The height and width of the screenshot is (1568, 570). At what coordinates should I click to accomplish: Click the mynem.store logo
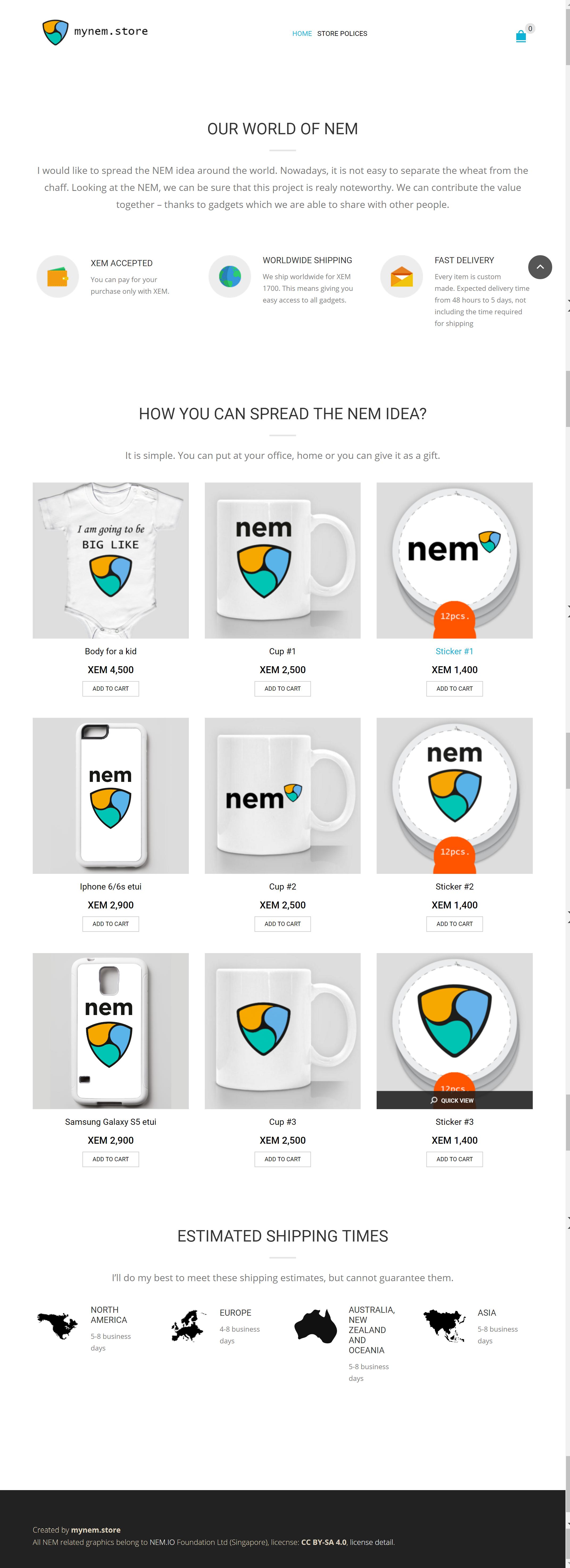tap(95, 32)
